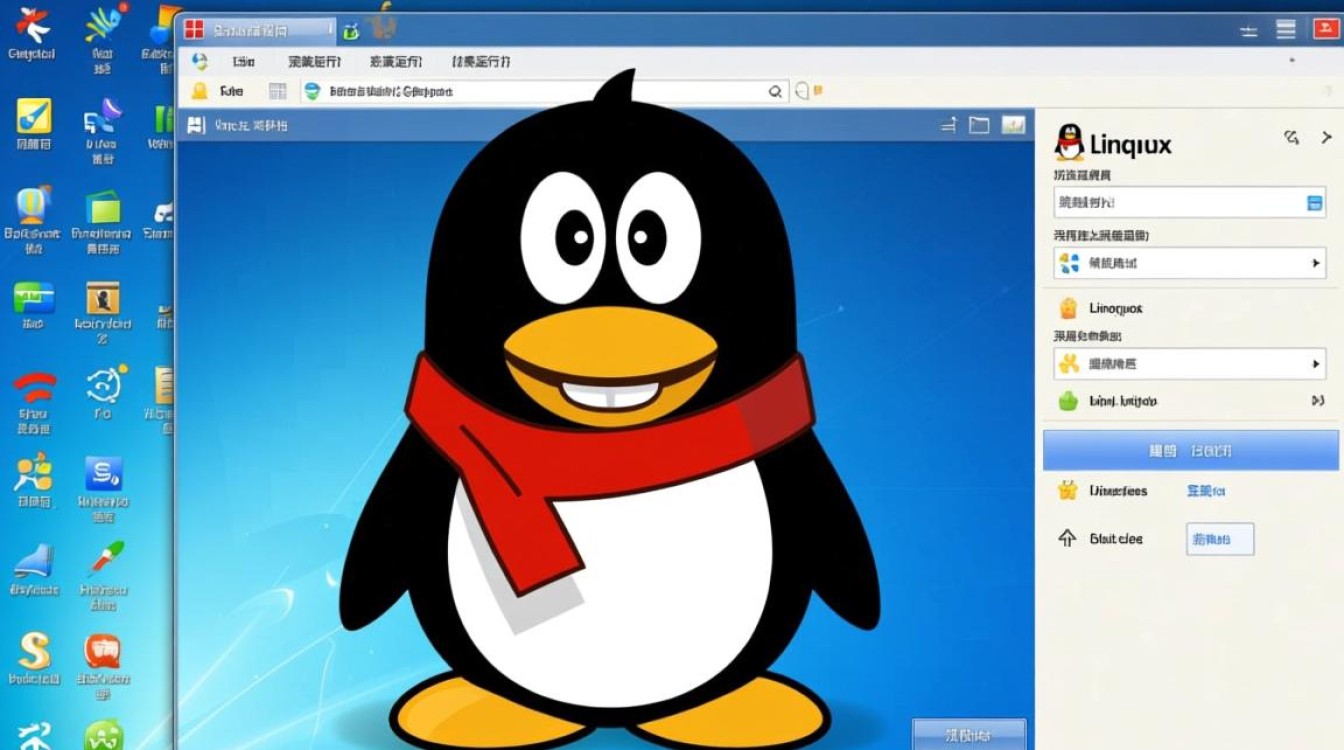1344x750 pixels.
Task: Click the small outlined button near up arrow
Action: pyautogui.click(x=1219, y=540)
